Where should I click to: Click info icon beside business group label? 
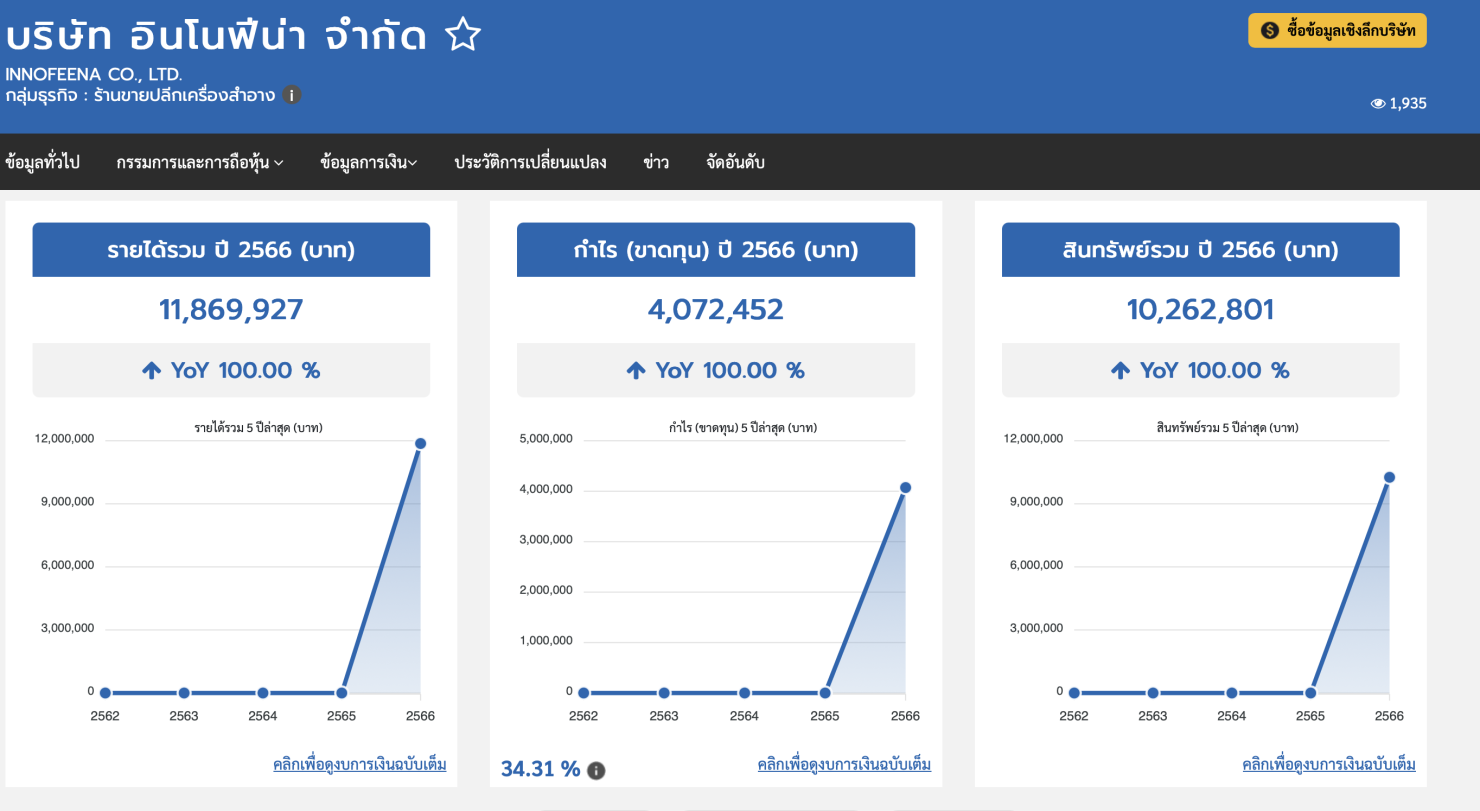click(291, 95)
